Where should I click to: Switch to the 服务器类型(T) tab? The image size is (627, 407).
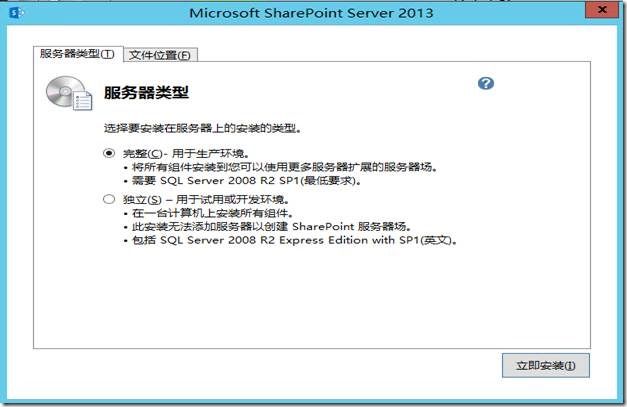(x=78, y=54)
